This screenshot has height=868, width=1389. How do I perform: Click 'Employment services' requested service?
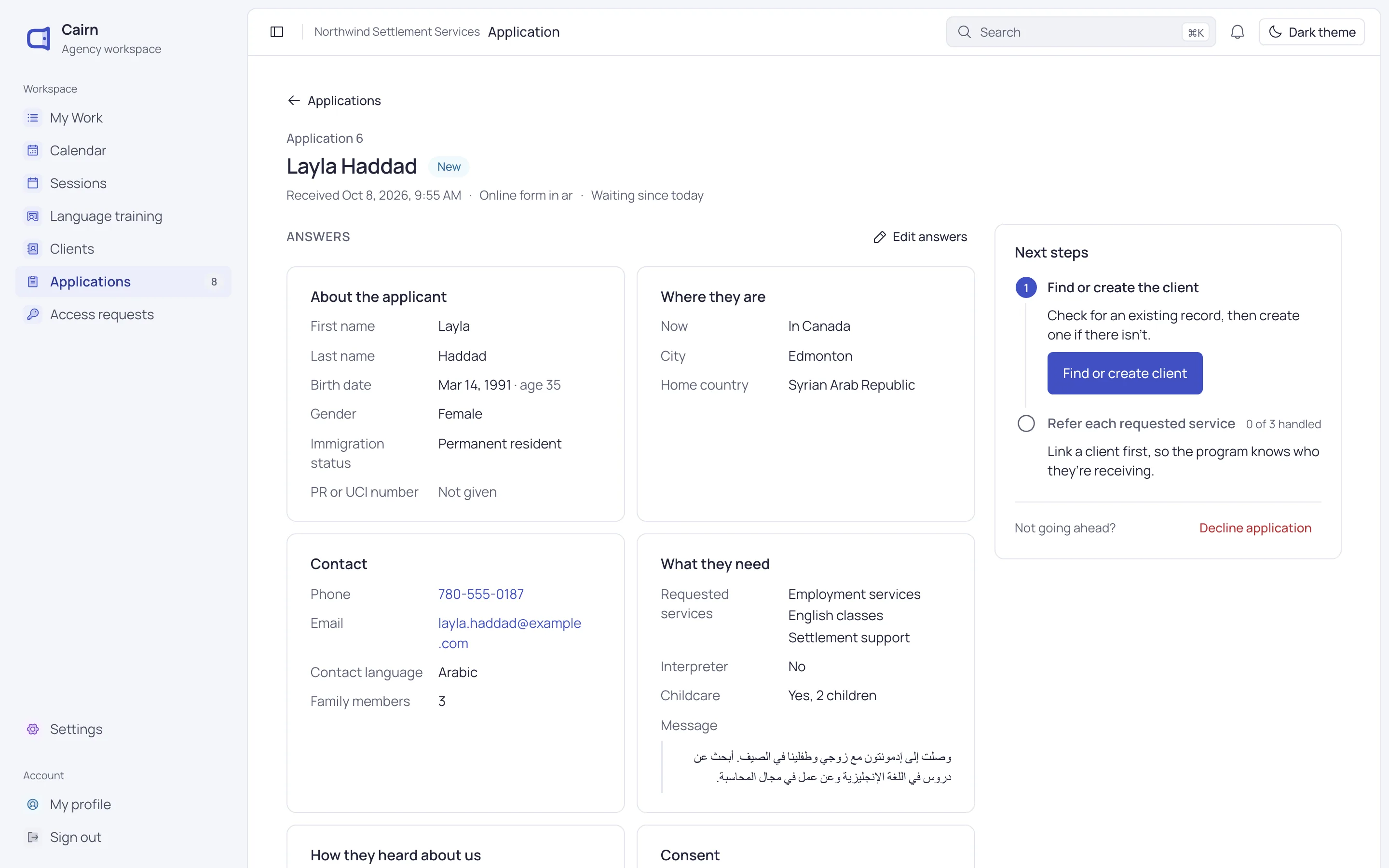854,594
